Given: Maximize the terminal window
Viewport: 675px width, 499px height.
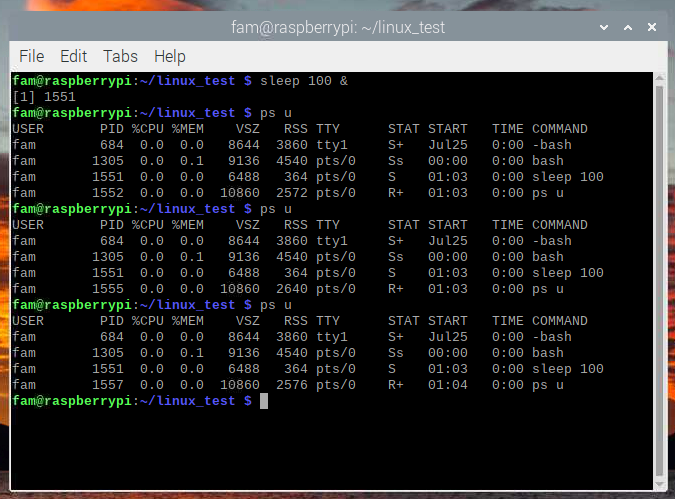Looking at the screenshot, I should click(x=628, y=28).
